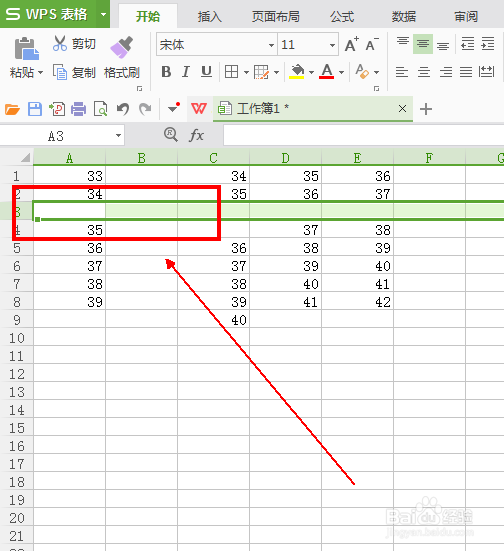This screenshot has width=504, height=551.
Task: Open the 数据 tab
Action: click(404, 16)
